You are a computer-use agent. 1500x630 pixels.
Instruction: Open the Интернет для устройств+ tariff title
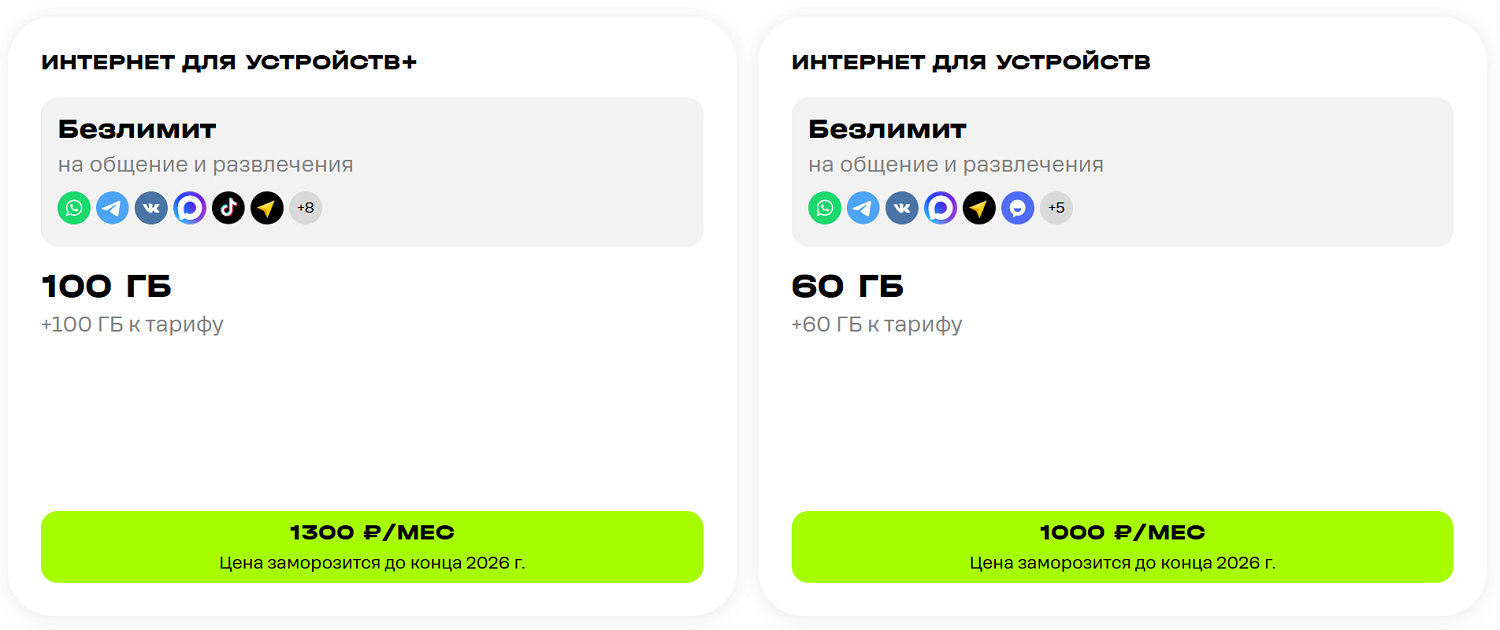pos(229,62)
